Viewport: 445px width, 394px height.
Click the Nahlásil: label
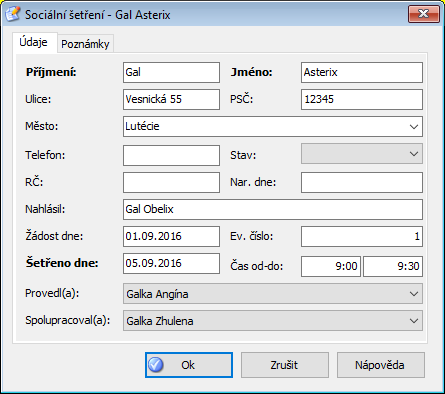45,209
